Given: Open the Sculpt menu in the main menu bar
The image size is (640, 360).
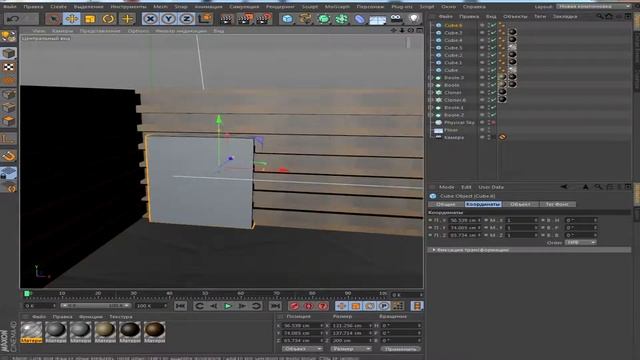Looking at the screenshot, I should point(310,7).
